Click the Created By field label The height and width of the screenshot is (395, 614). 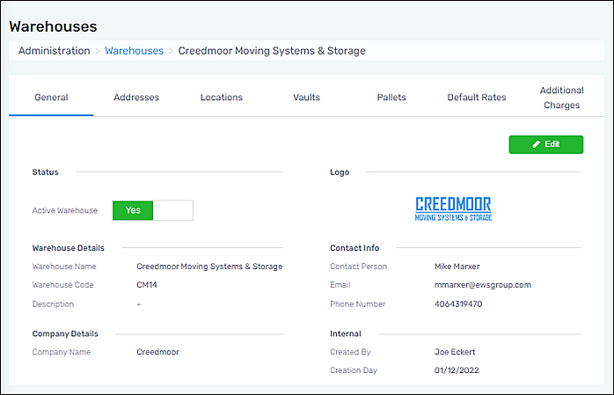[350, 352]
